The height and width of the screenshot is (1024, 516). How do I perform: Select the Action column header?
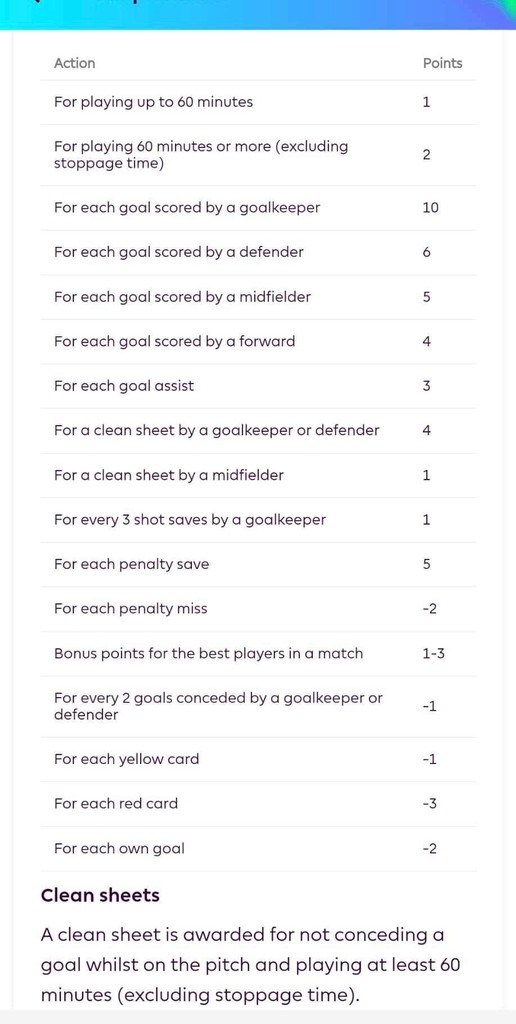(74, 63)
